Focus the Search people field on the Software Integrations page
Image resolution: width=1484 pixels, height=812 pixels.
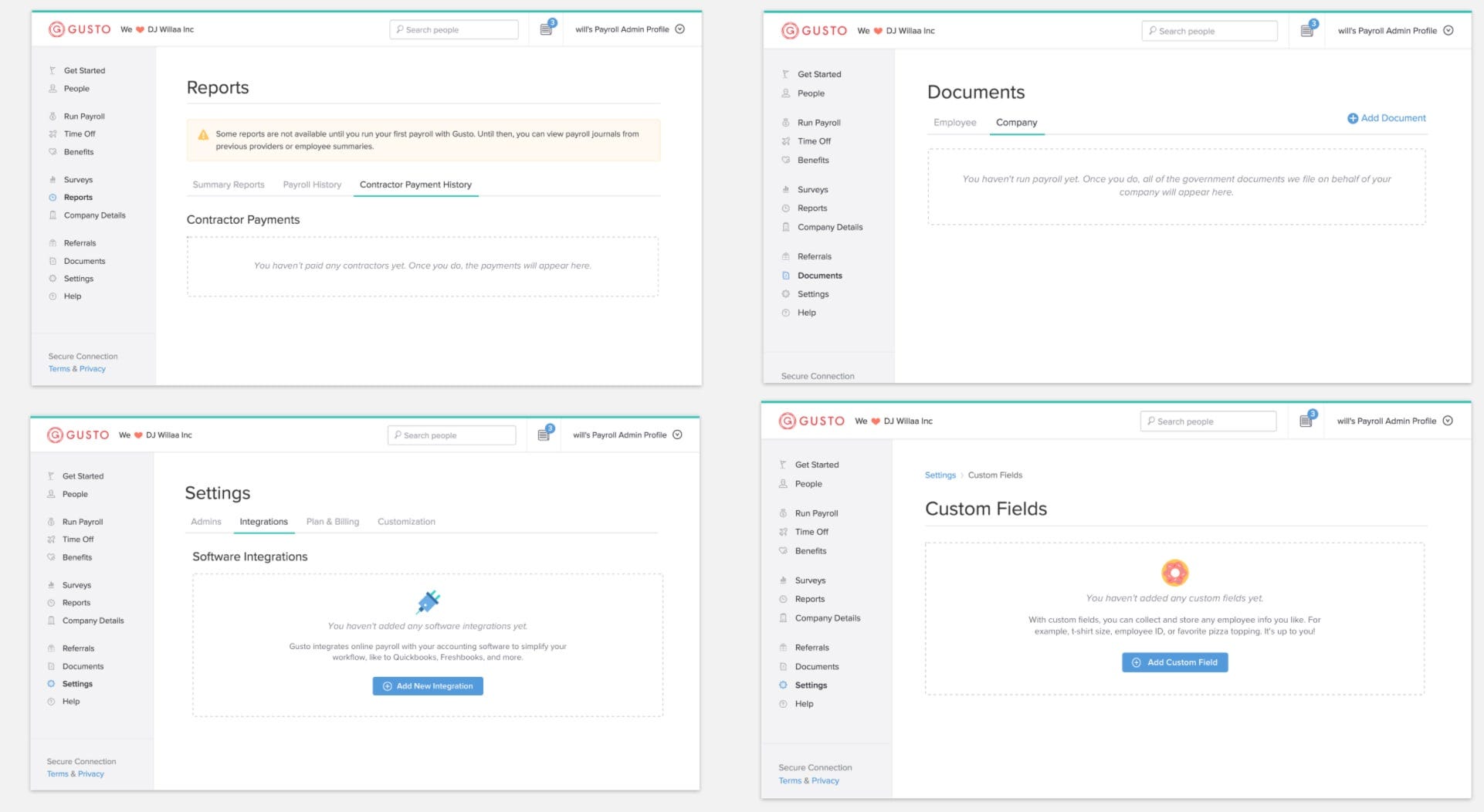[x=452, y=435]
